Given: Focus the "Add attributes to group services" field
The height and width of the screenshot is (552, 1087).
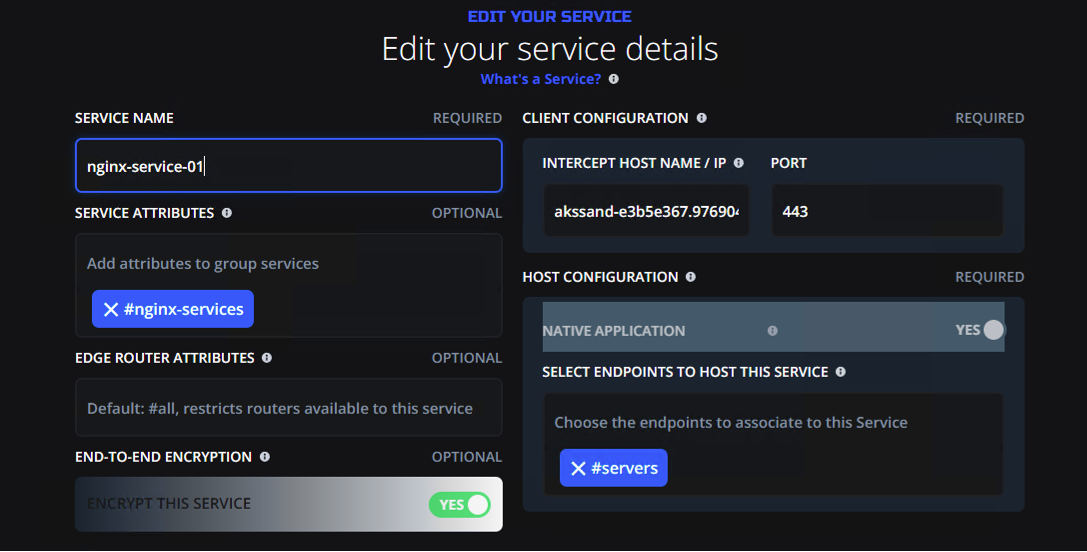Looking at the screenshot, I should [x=288, y=264].
